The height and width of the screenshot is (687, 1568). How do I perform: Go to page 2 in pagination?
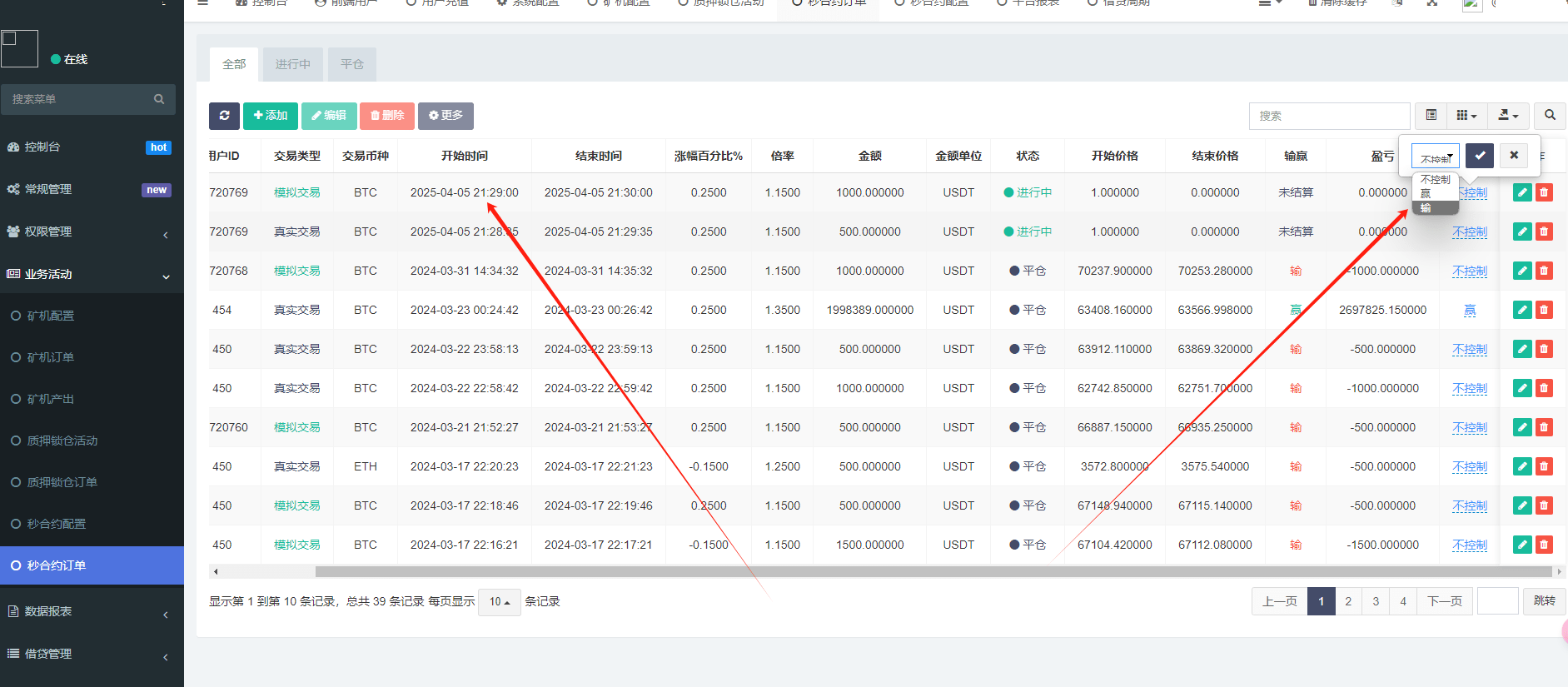click(x=1348, y=601)
